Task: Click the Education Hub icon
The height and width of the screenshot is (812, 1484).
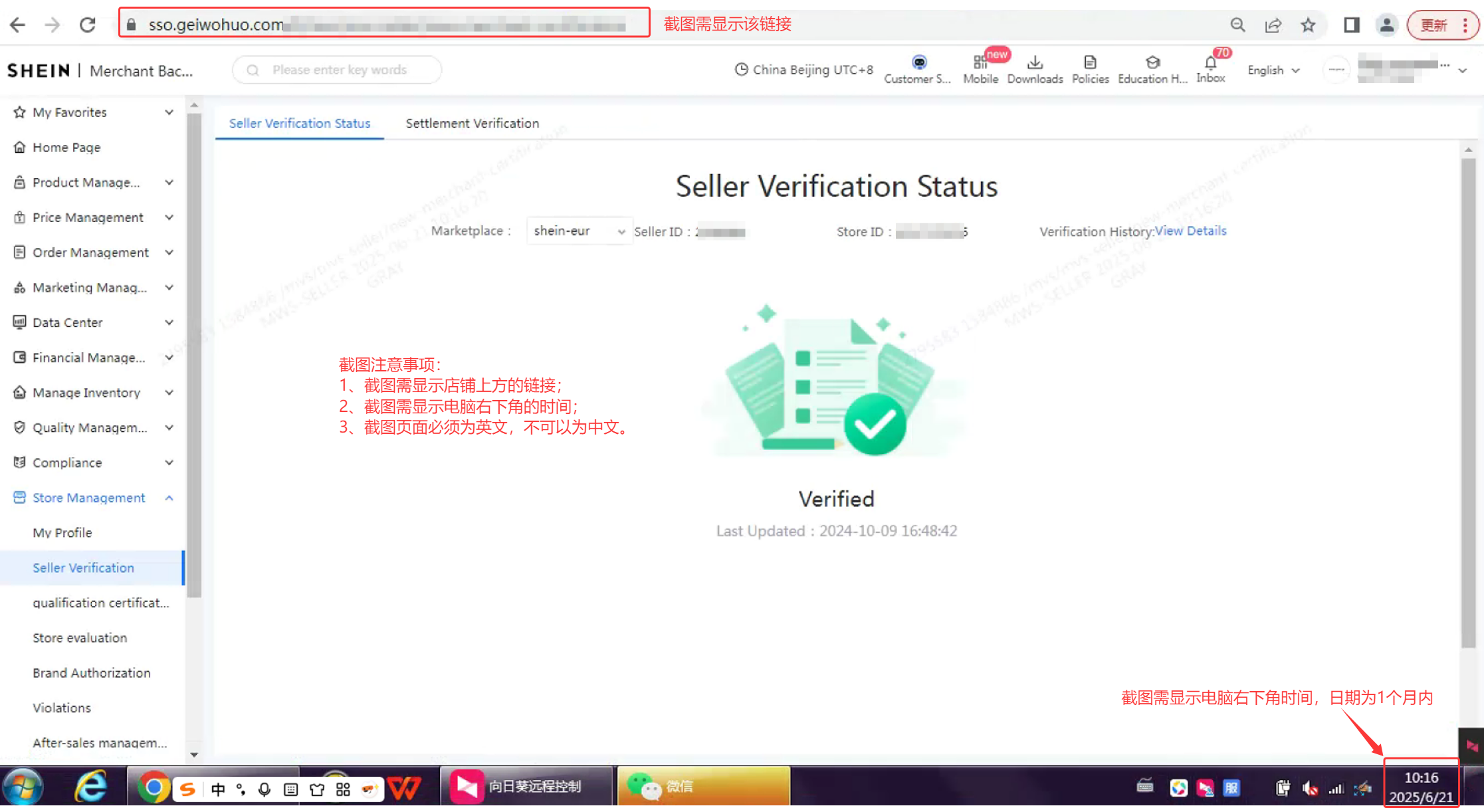Action: point(1152,63)
